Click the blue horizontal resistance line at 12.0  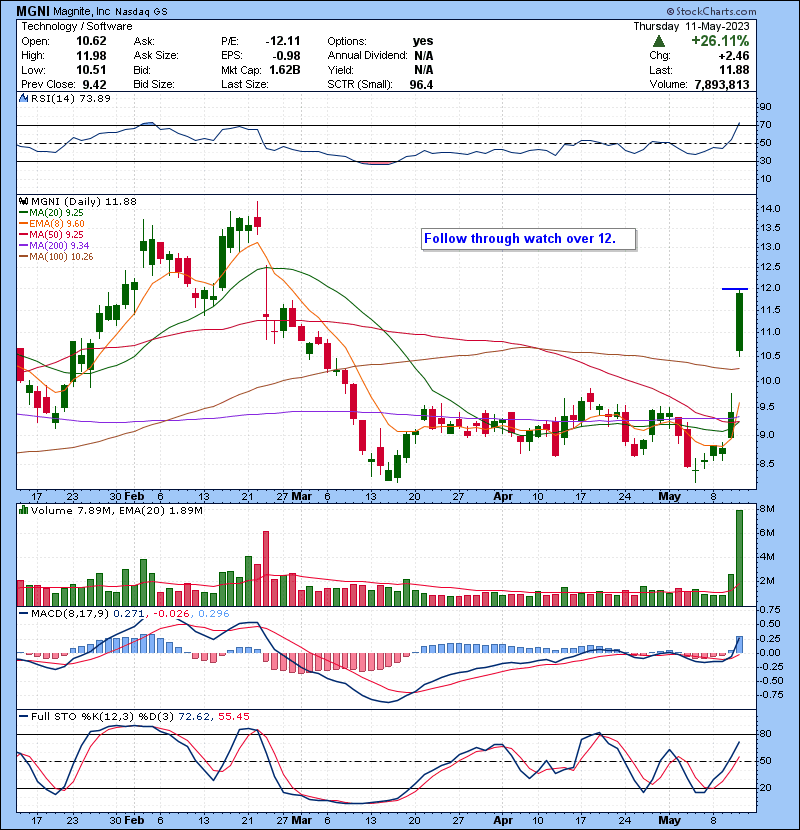point(735,289)
